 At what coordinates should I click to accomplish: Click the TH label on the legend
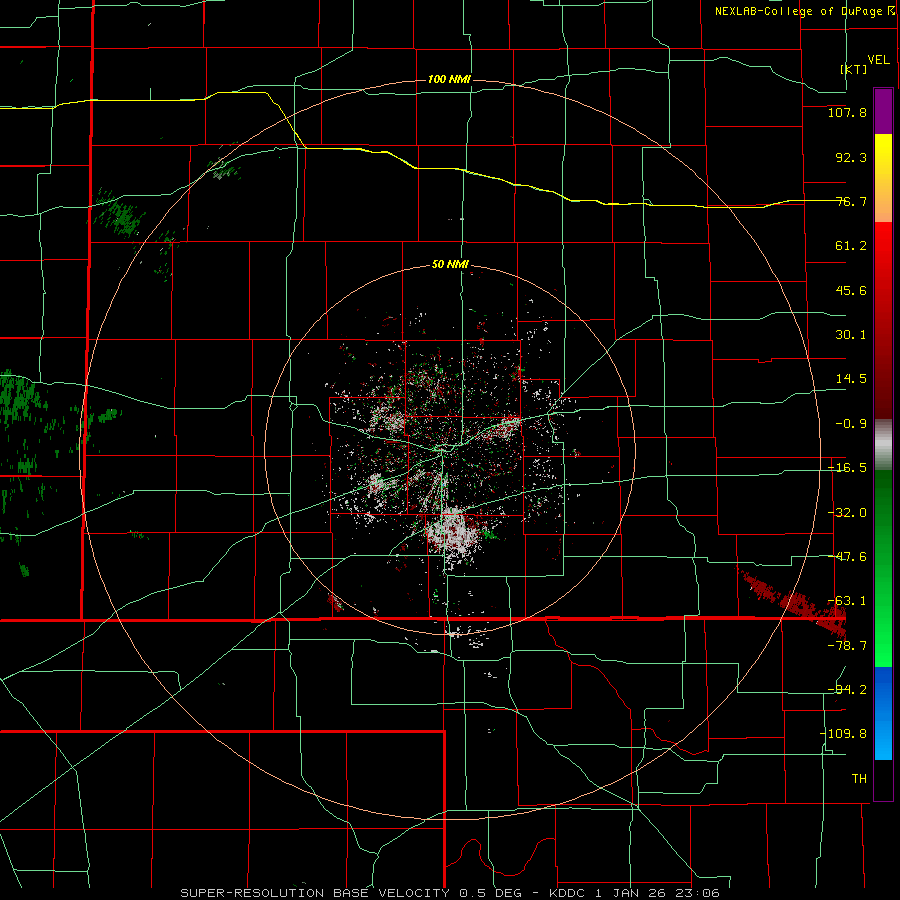[859, 778]
